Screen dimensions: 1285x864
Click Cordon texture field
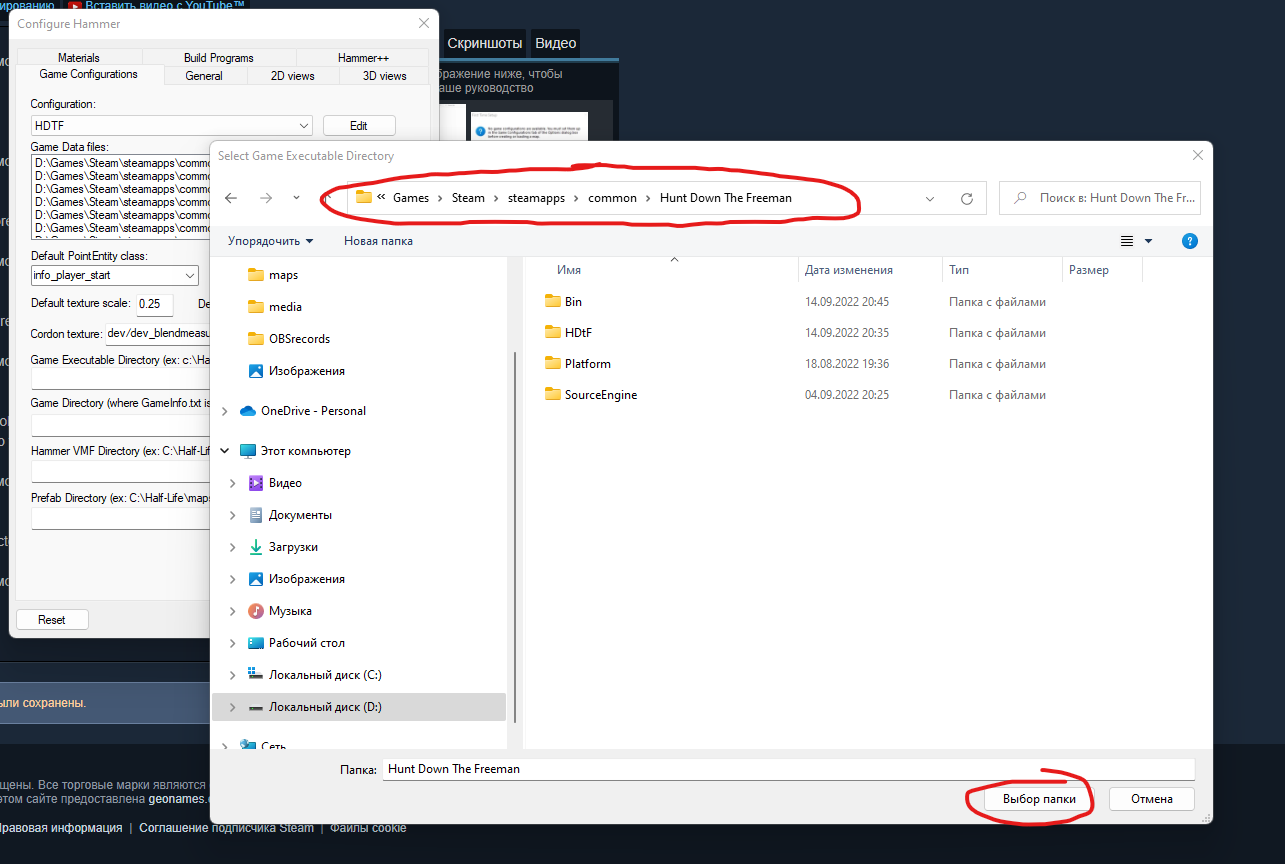(x=158, y=334)
